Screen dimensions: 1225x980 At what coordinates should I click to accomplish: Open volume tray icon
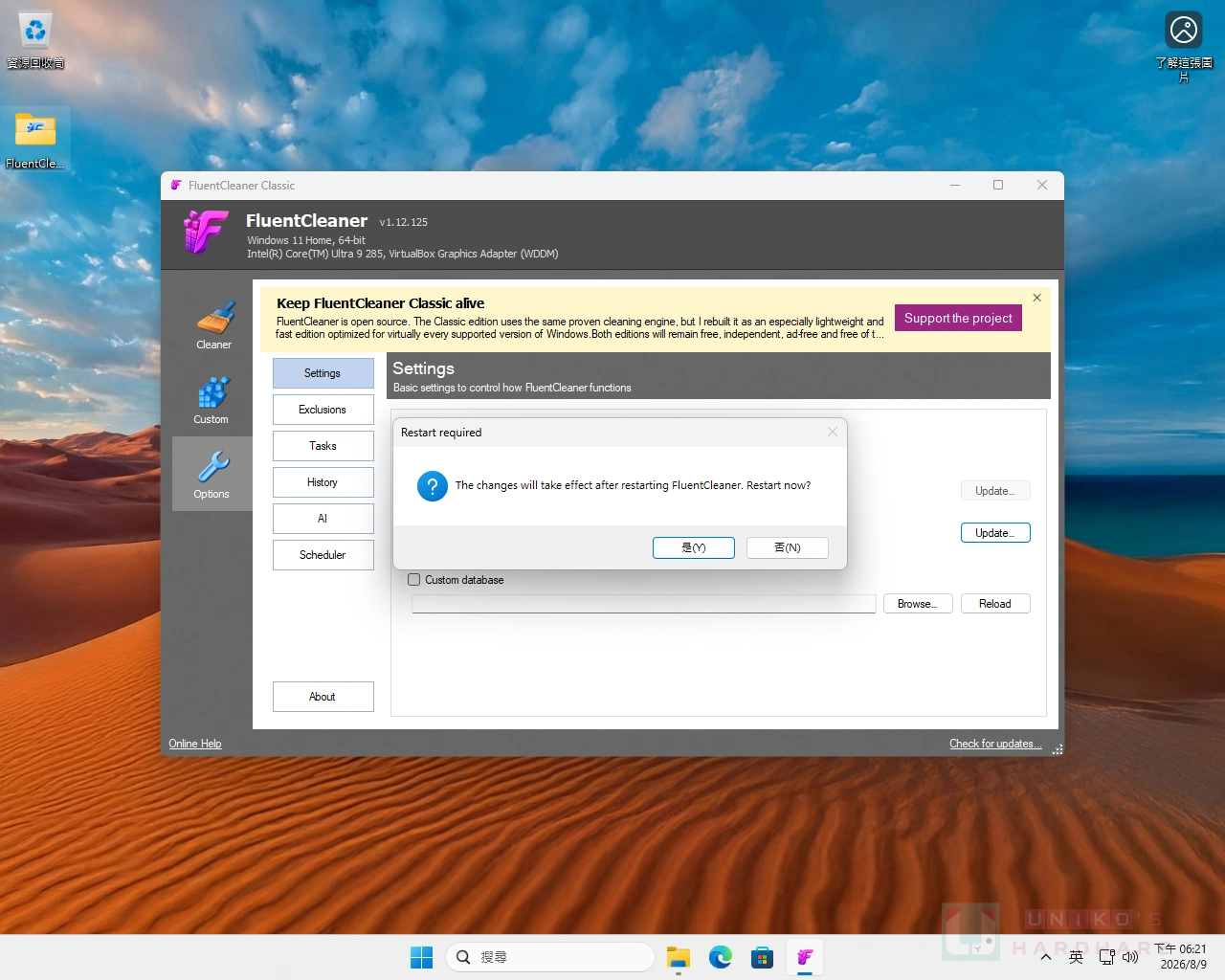coord(1130,957)
